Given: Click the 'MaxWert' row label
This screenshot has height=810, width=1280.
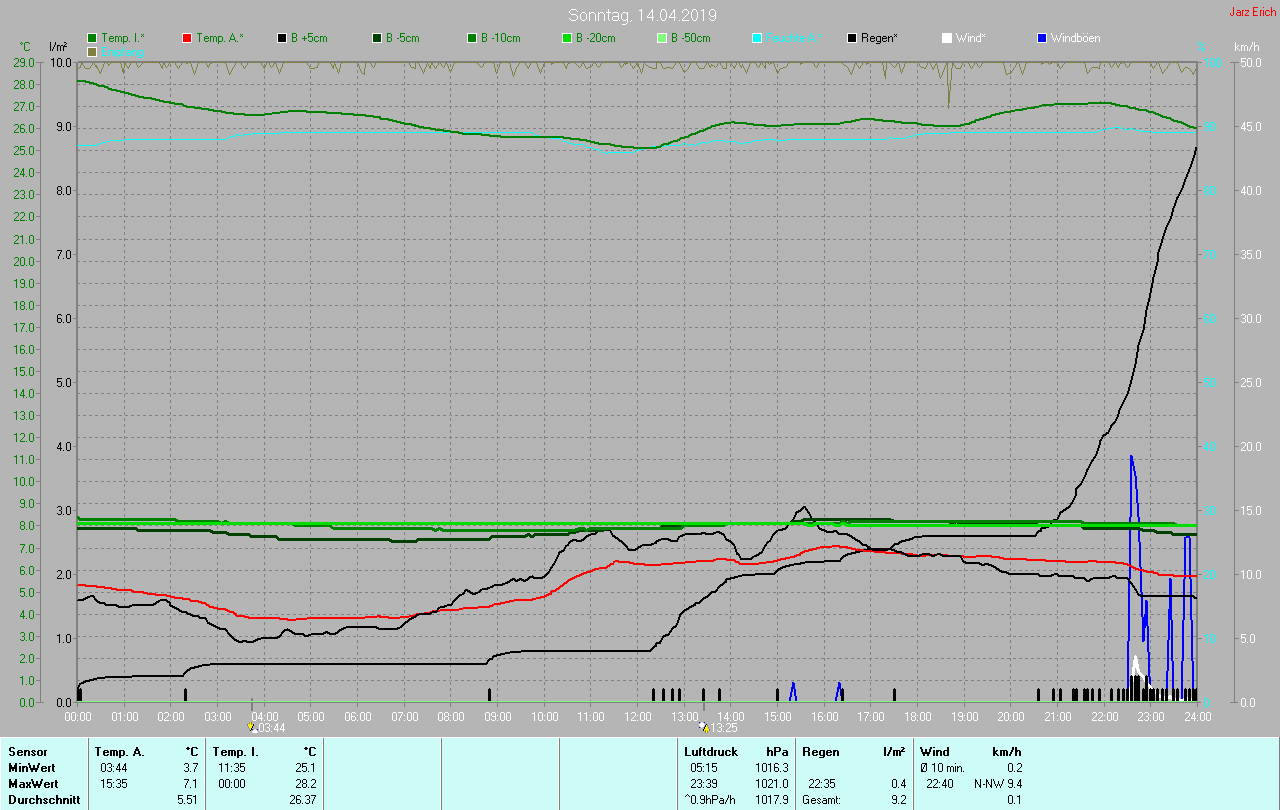Looking at the screenshot, I should (x=32, y=783).
